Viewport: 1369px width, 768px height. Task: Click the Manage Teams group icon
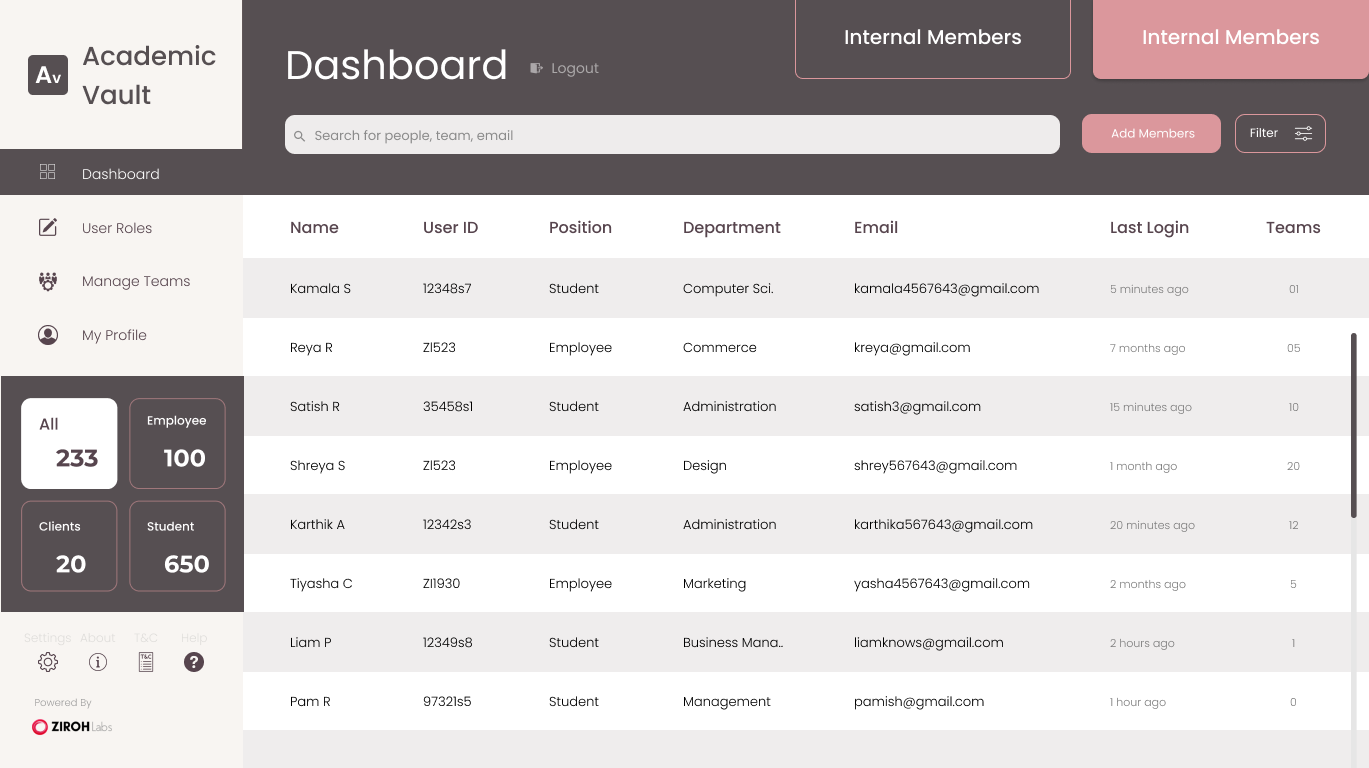pyautogui.click(x=47, y=281)
